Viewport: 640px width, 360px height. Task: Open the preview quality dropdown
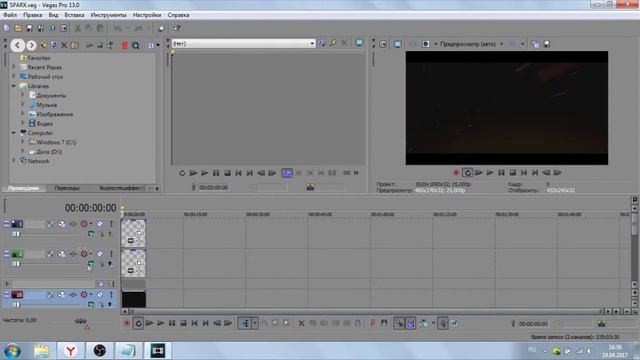[x=501, y=44]
